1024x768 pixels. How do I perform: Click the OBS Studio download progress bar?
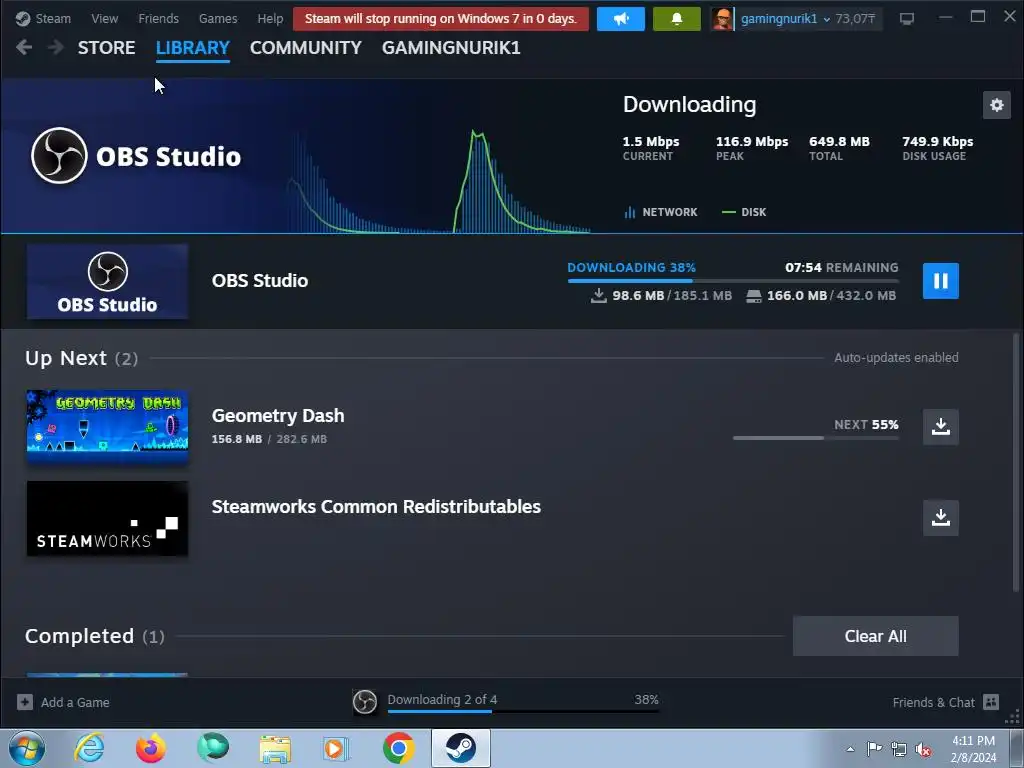point(733,281)
